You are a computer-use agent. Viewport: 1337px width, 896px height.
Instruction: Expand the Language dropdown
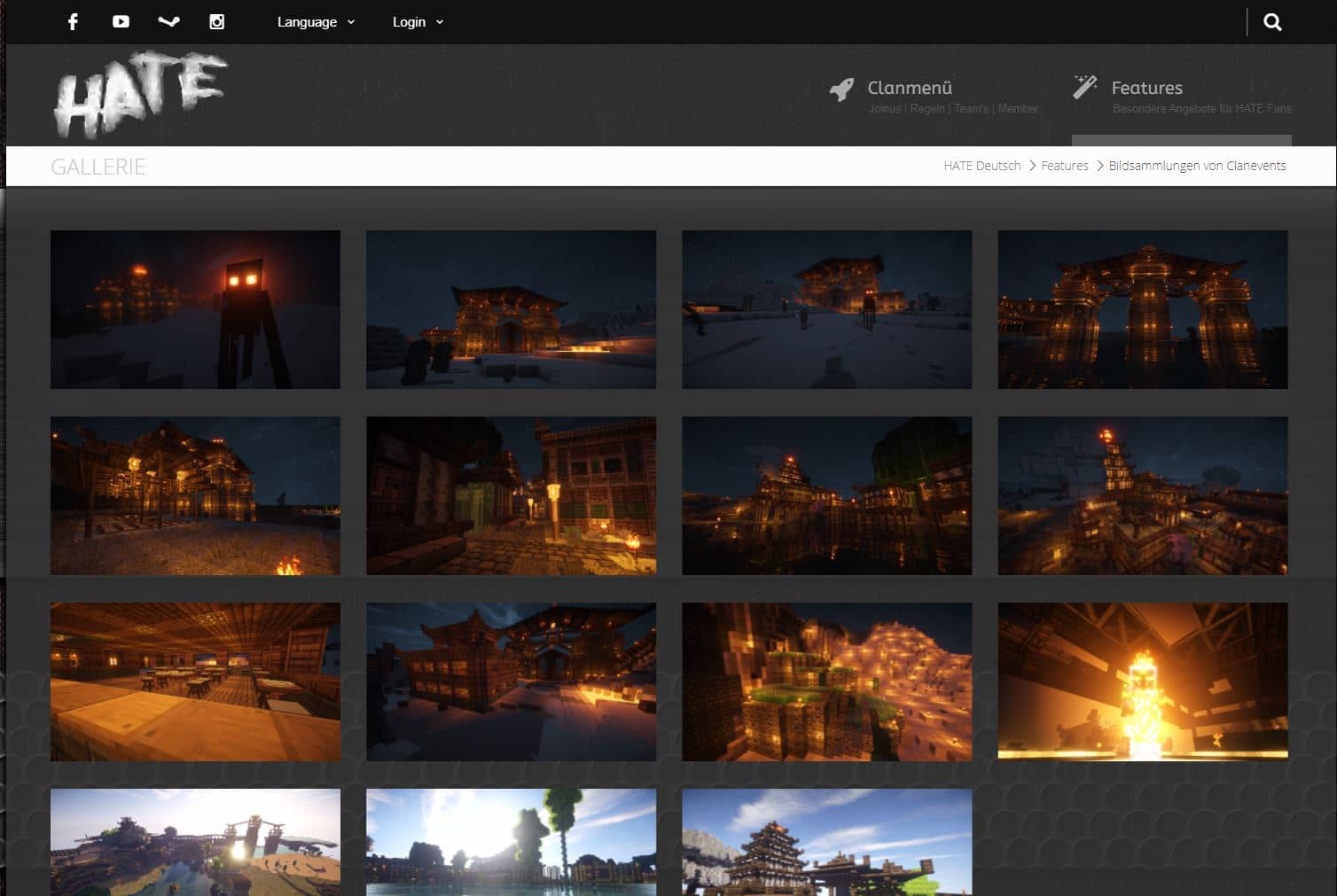316,22
